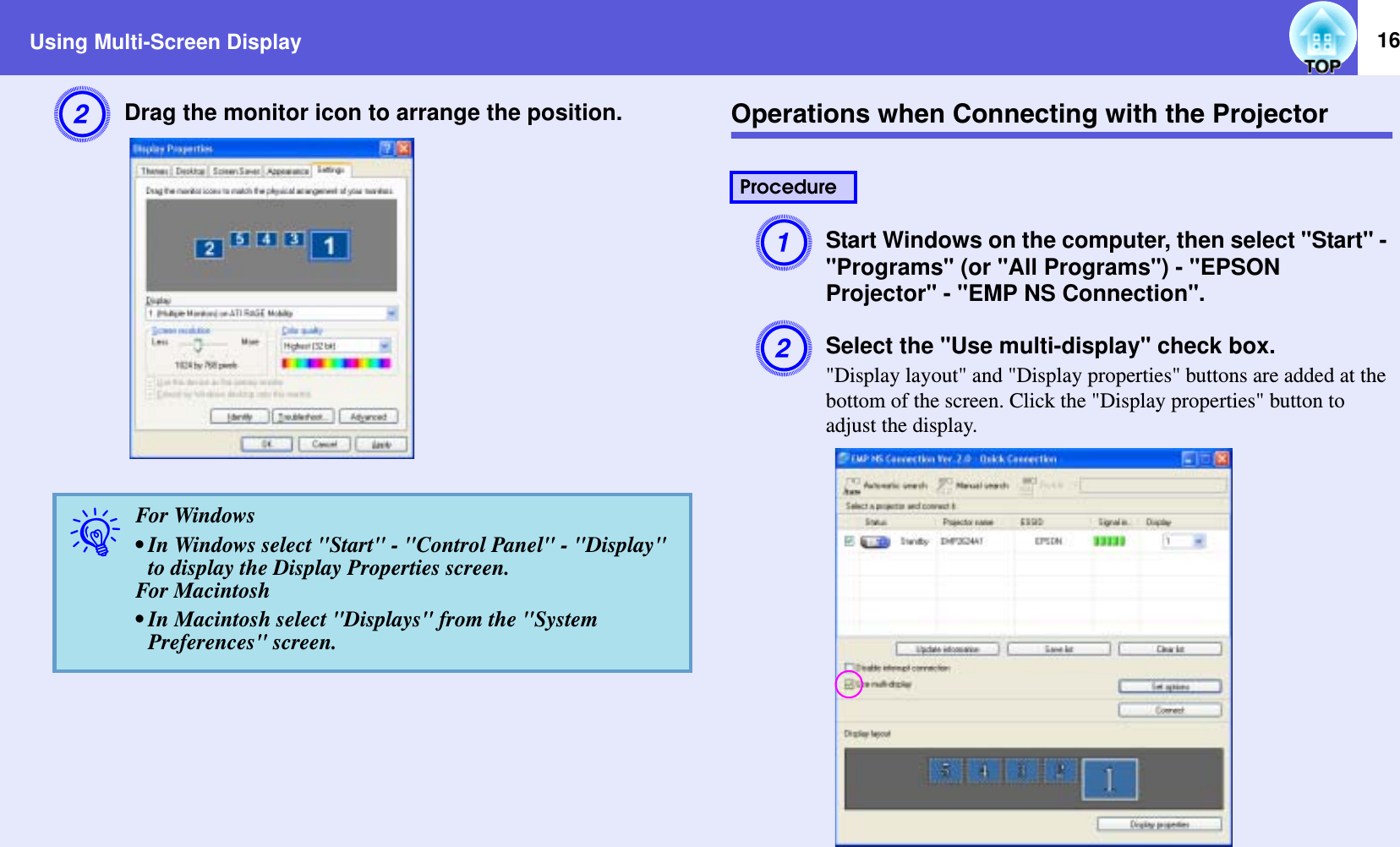Toggle Disable interrupt connection checkbox
The image size is (1400, 847).
(x=849, y=668)
